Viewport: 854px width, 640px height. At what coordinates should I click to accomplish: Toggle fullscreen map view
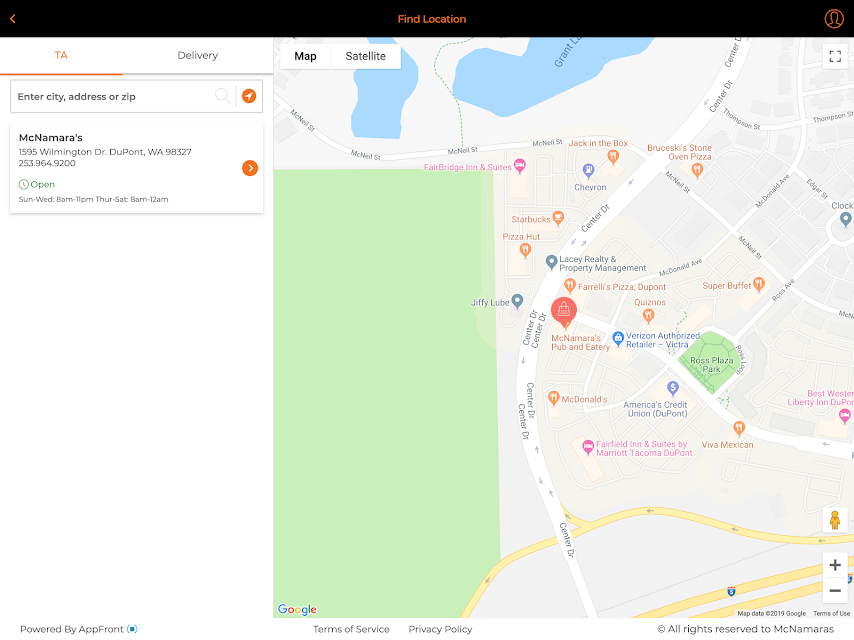click(835, 56)
